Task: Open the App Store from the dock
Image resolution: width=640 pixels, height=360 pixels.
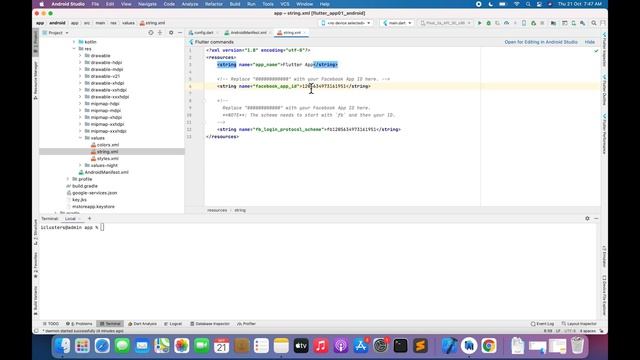Action: [x=361, y=346]
